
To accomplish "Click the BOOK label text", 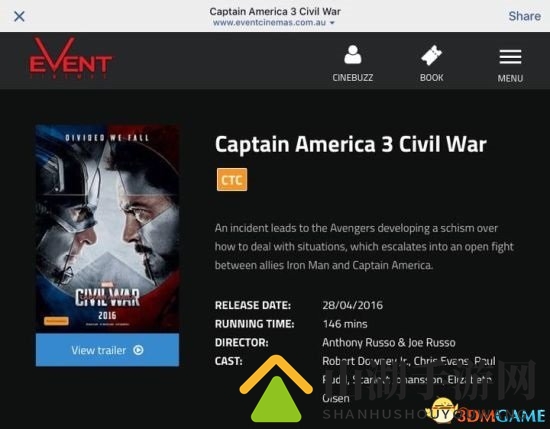I will [431, 78].
